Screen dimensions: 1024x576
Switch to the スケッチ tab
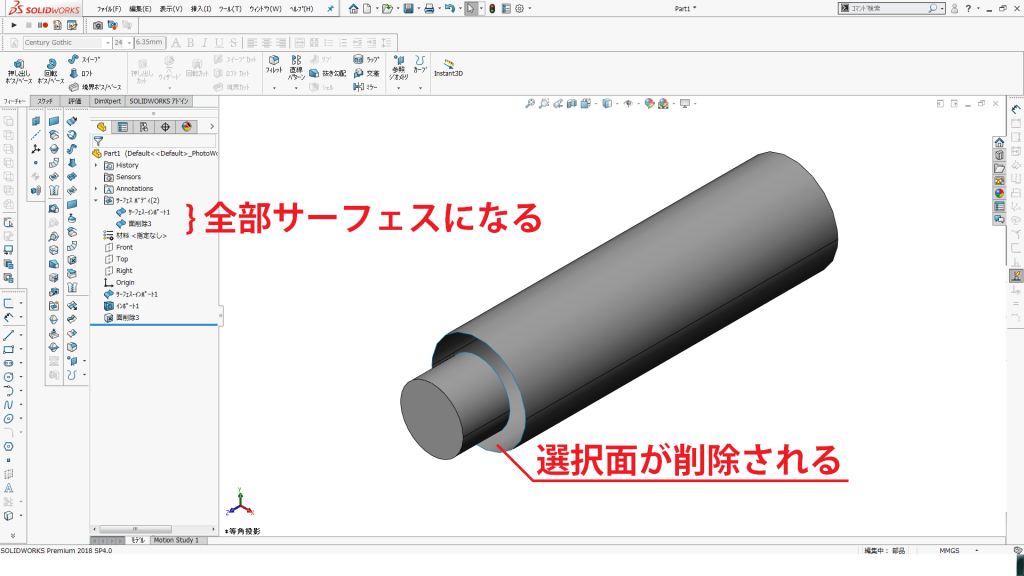pyautogui.click(x=45, y=101)
